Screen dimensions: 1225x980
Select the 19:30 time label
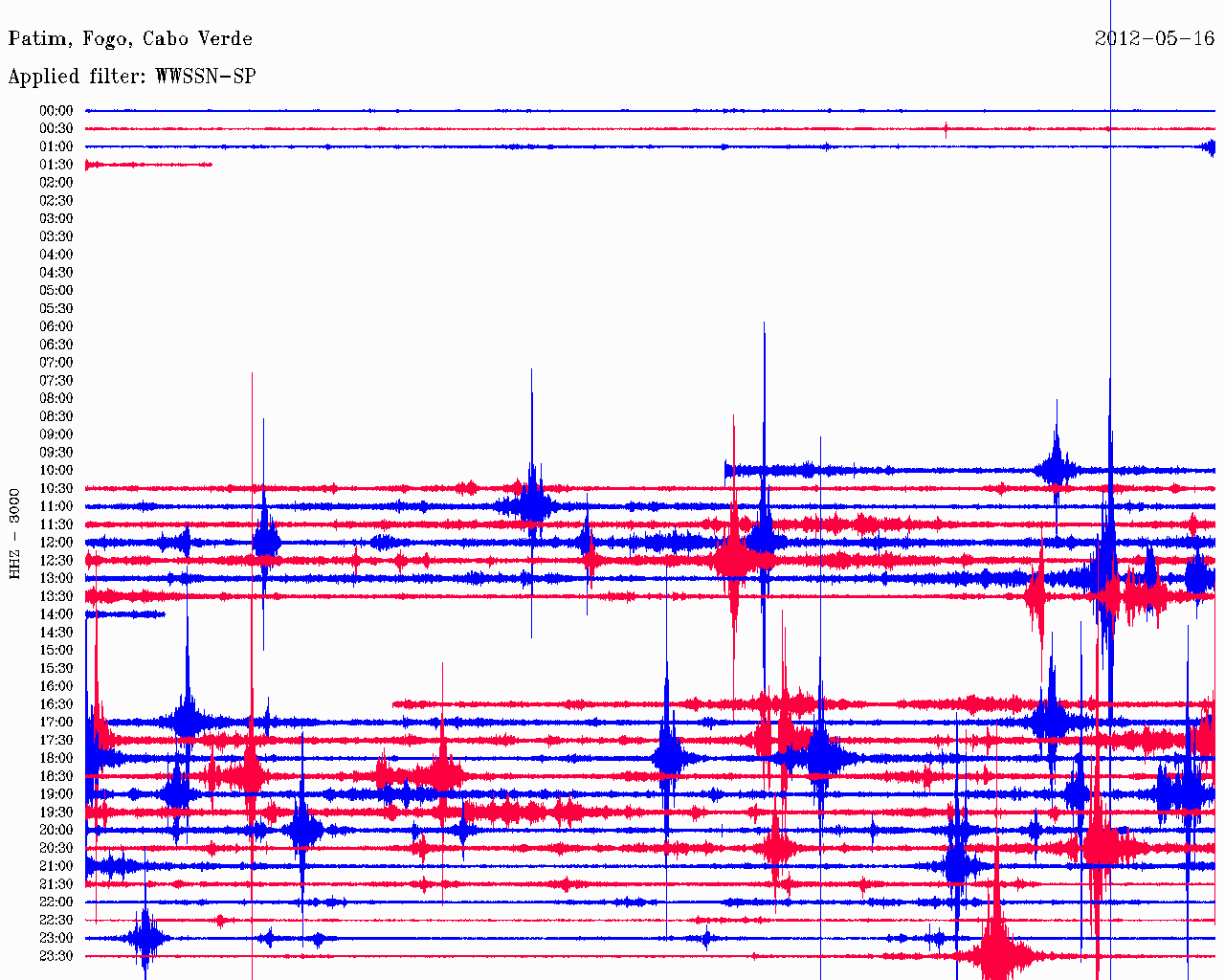point(56,813)
